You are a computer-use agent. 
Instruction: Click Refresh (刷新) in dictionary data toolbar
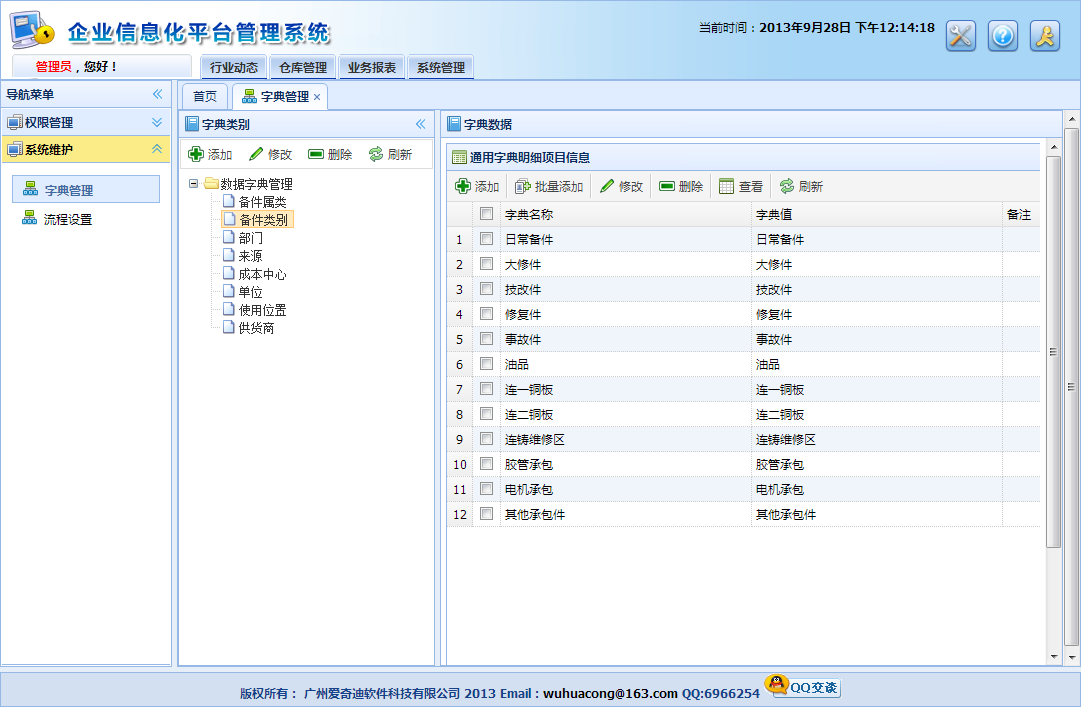(787, 186)
